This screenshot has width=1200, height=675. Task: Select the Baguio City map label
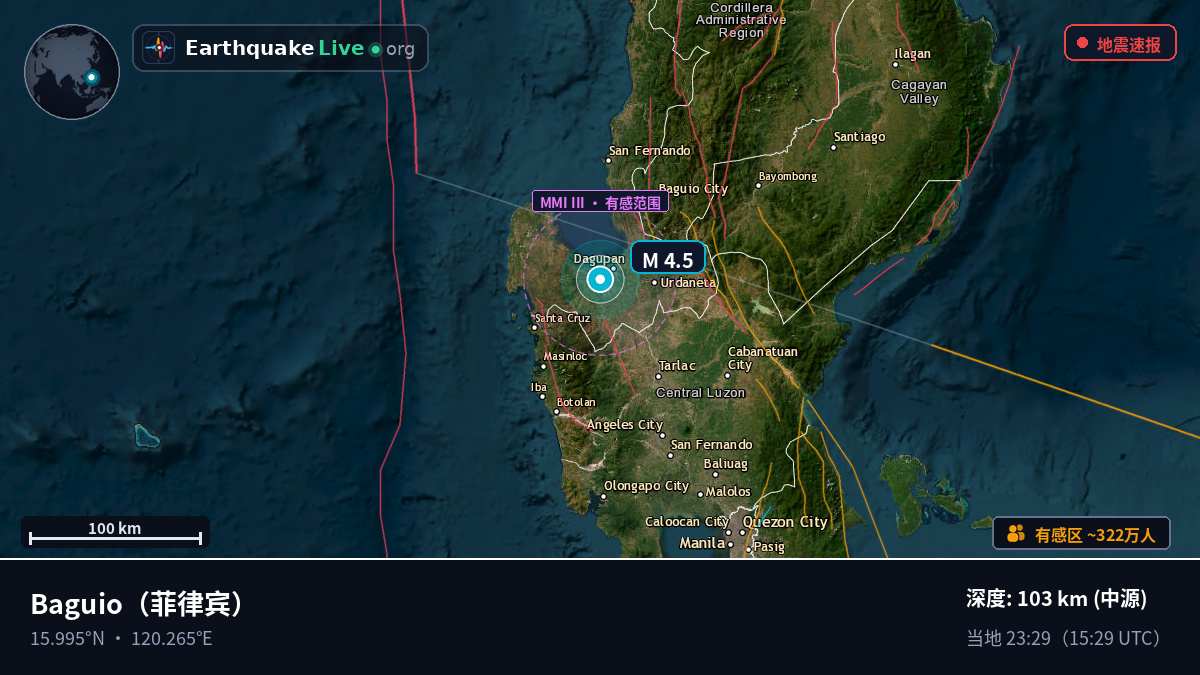tap(693, 188)
